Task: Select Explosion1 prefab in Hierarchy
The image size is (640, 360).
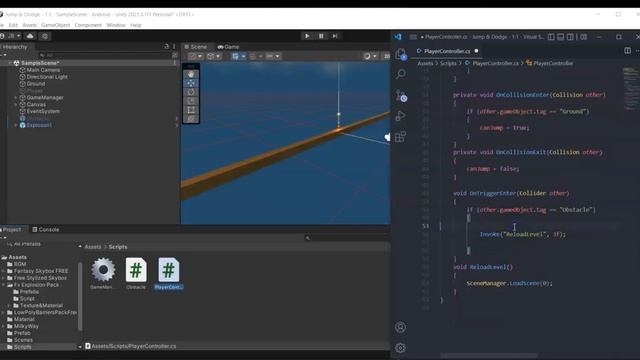Action: [x=39, y=125]
